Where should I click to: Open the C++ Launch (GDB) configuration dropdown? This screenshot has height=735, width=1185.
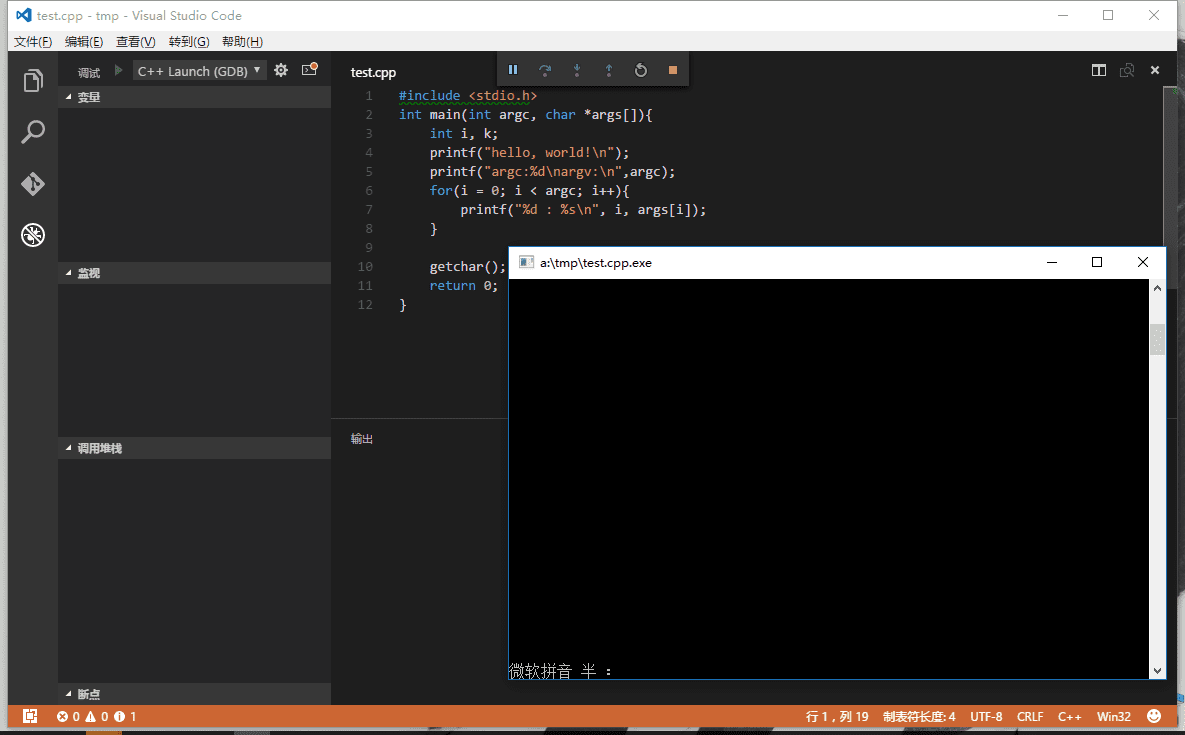(200, 71)
